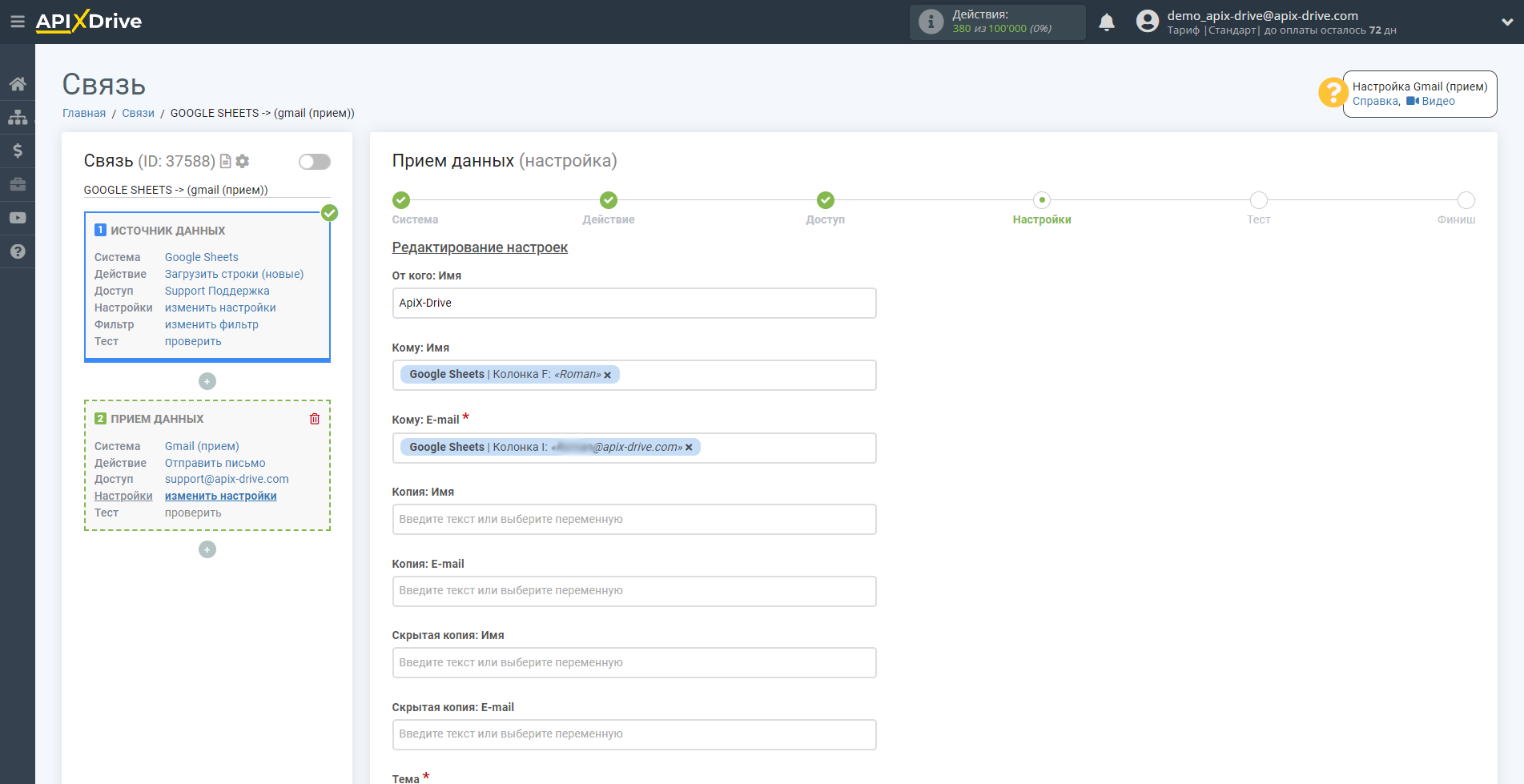The width and height of the screenshot is (1524, 784).
Task: Go to the Тест step
Action: coord(1259,200)
